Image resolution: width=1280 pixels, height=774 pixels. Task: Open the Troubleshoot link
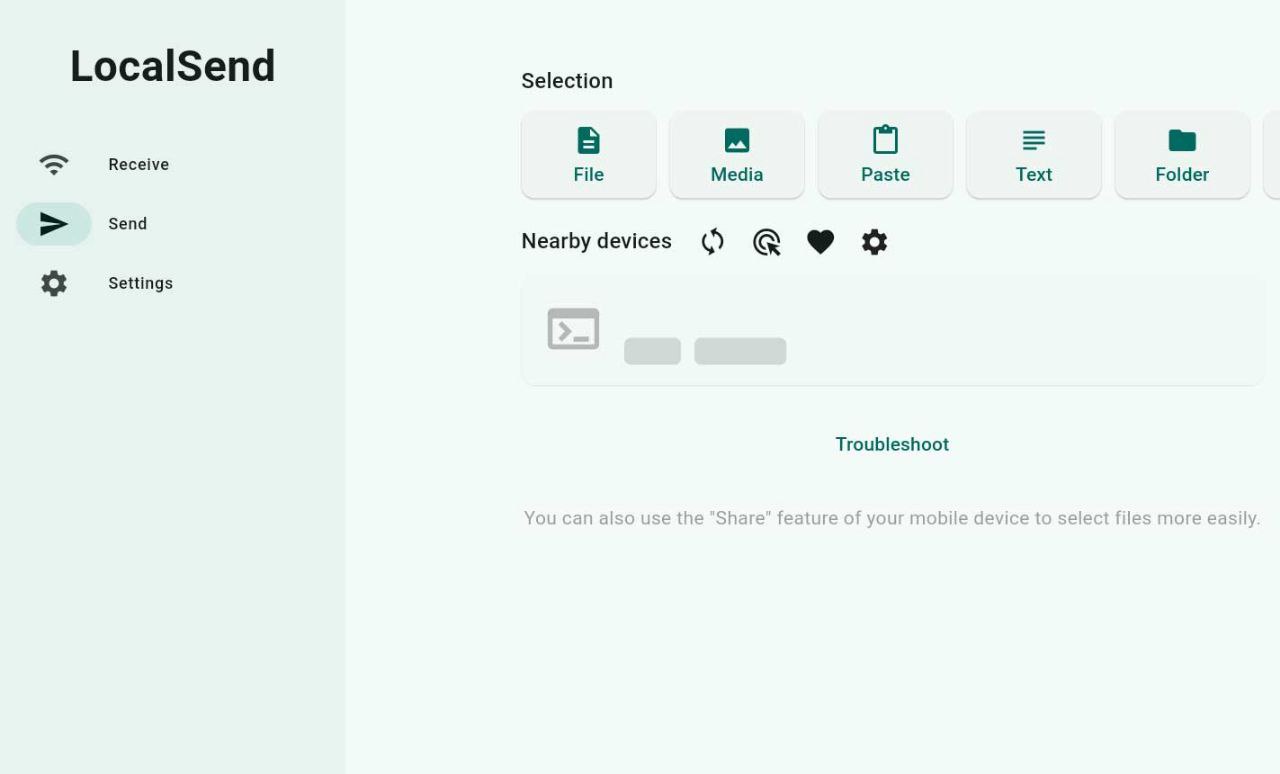click(x=892, y=444)
